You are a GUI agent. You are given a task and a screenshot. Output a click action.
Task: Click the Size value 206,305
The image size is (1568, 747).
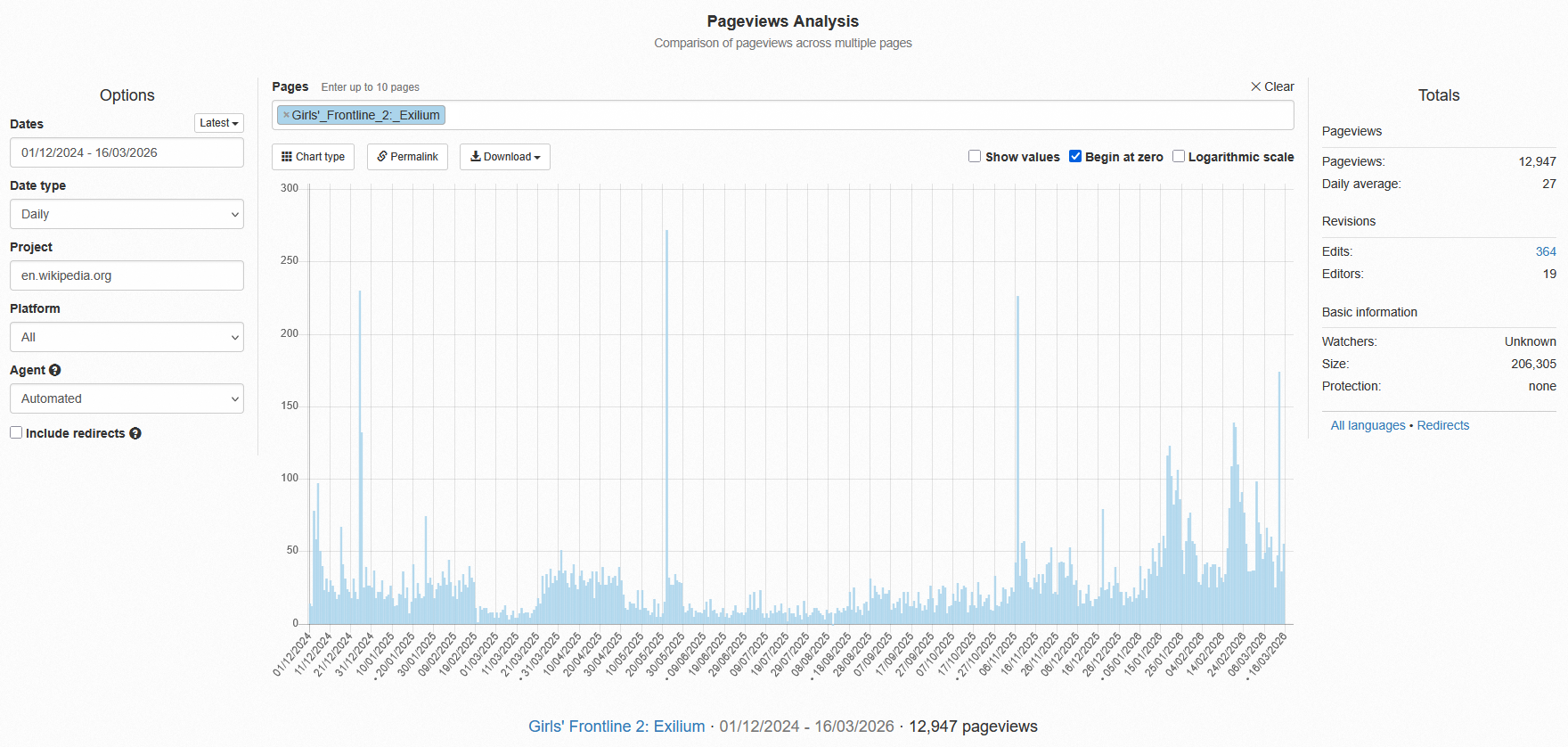[x=1534, y=364]
